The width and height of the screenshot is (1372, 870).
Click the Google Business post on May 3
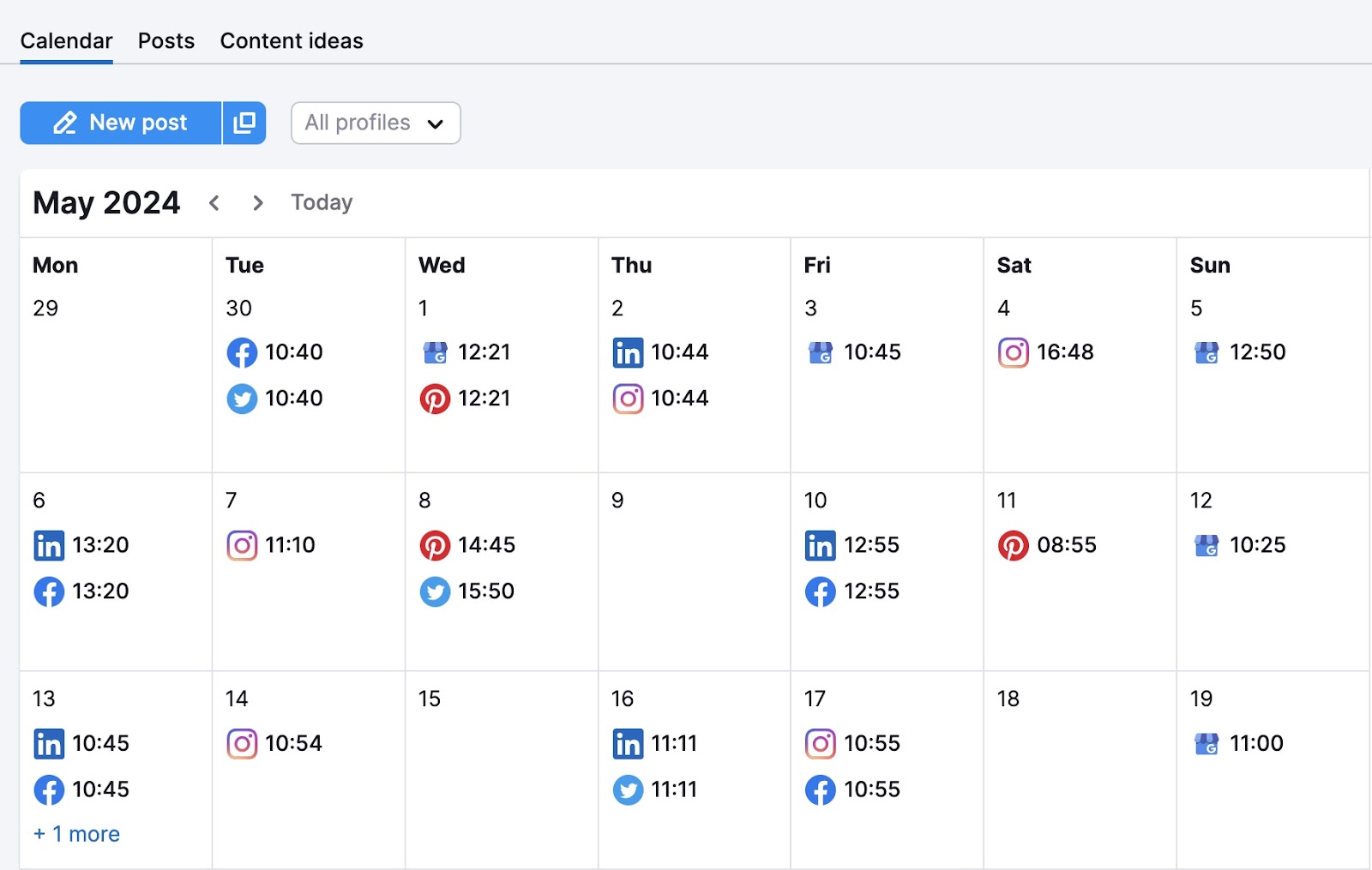pyautogui.click(x=853, y=352)
